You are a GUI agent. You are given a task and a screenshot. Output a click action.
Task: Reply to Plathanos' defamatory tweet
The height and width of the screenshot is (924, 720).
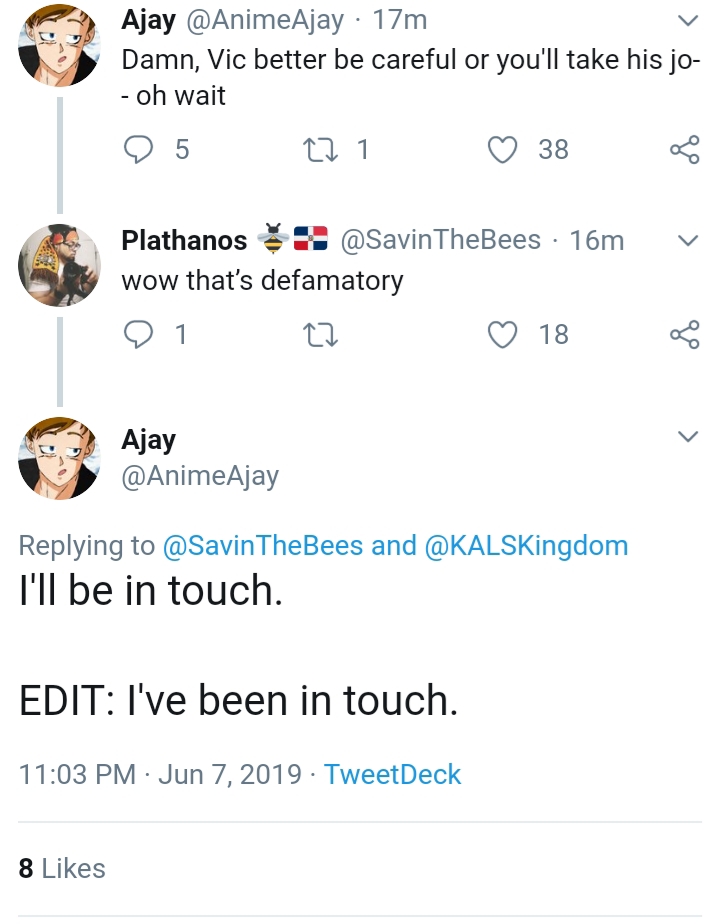tap(138, 334)
